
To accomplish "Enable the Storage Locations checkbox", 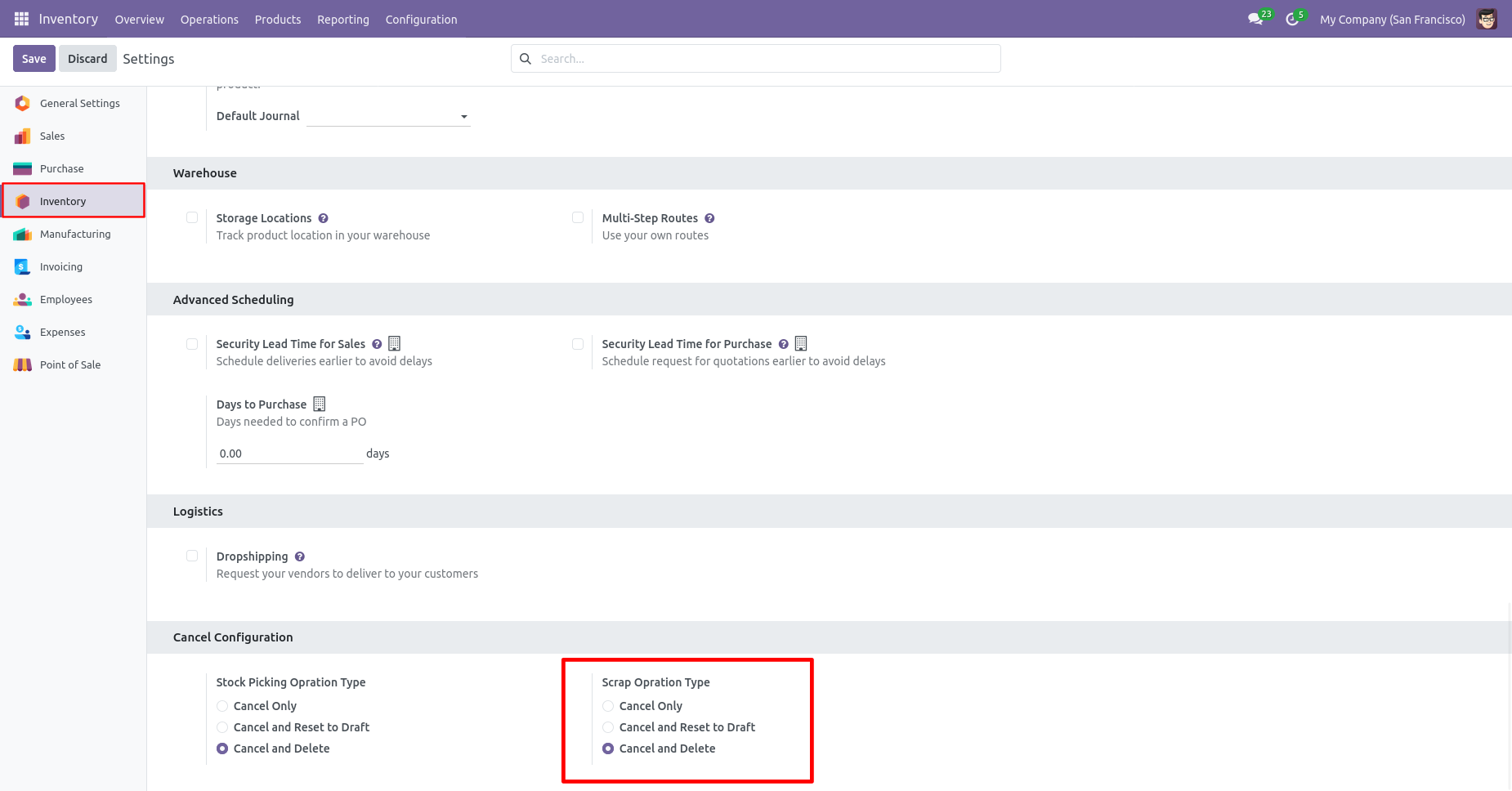I will click(x=192, y=217).
